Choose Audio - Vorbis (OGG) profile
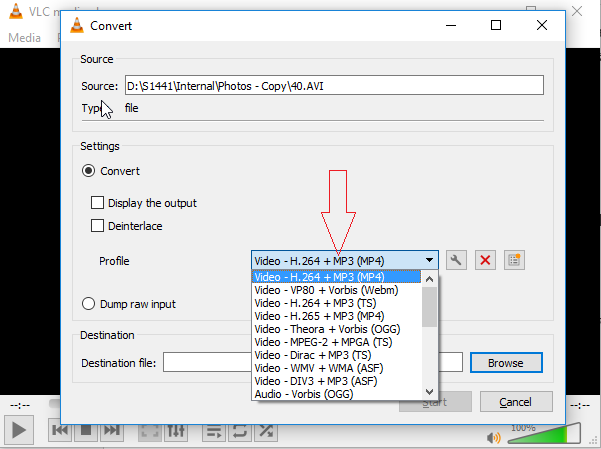This screenshot has height=449, width=601. point(336,394)
